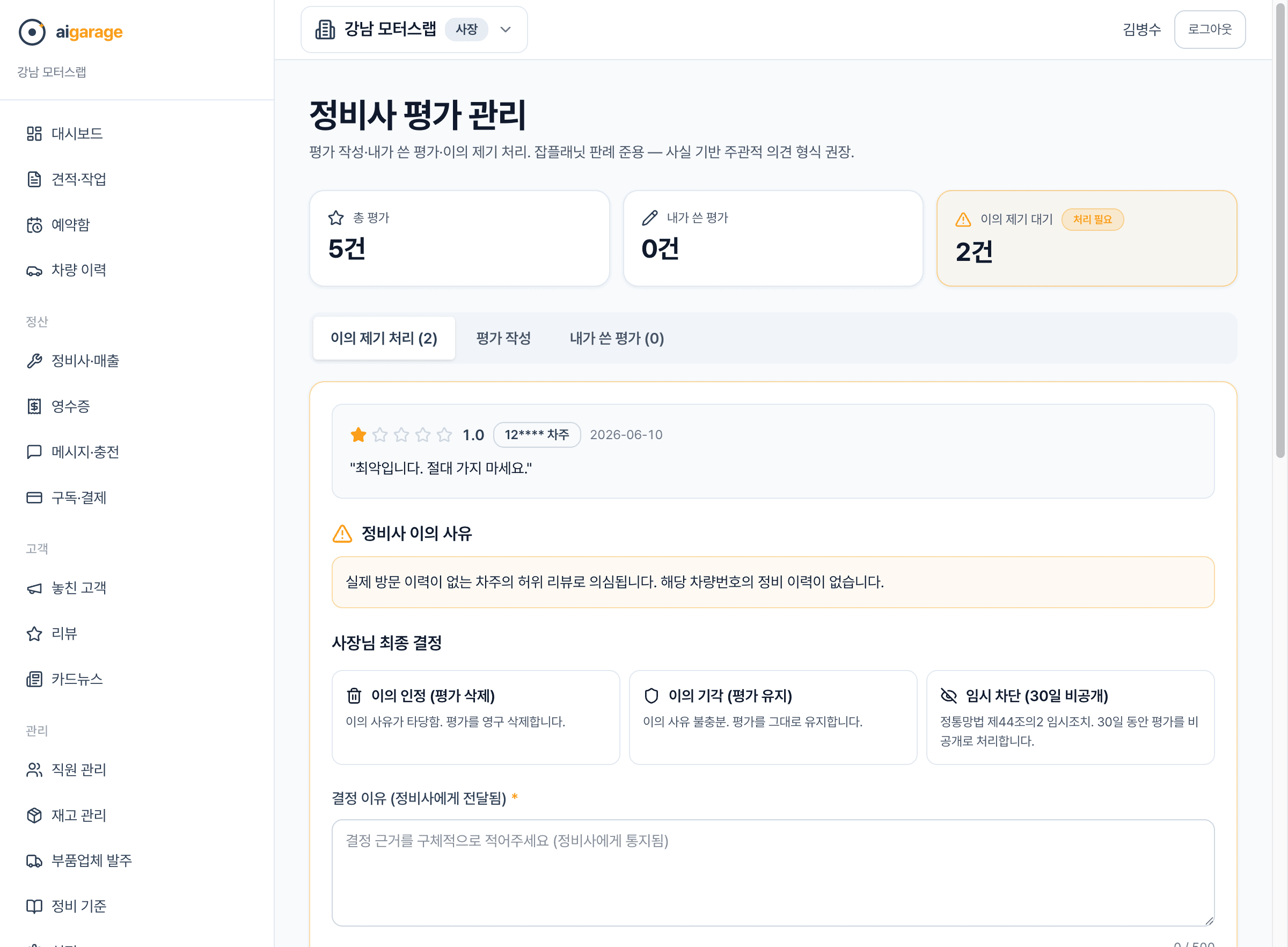Screen dimensions: 1288x947
Task: Click the 1.0 rating score
Action: [x=473, y=435]
